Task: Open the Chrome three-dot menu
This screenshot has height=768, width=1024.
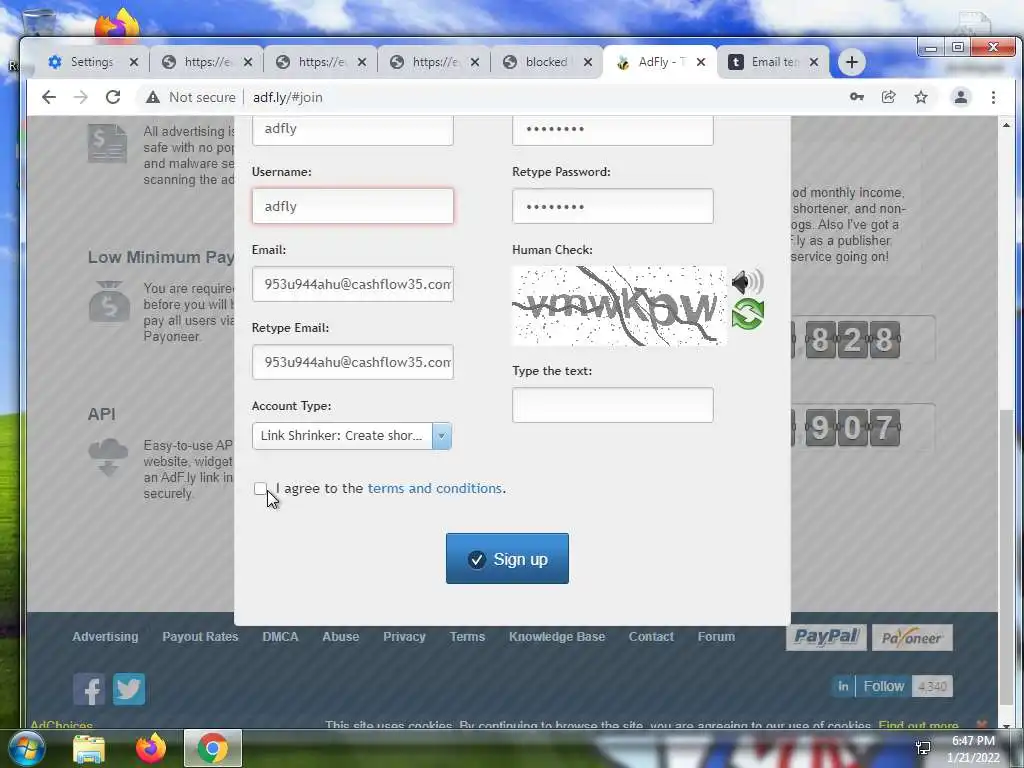Action: pos(993,97)
